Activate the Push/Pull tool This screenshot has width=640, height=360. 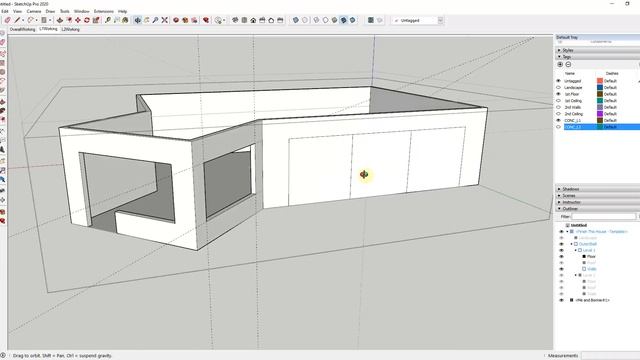coord(60,20)
